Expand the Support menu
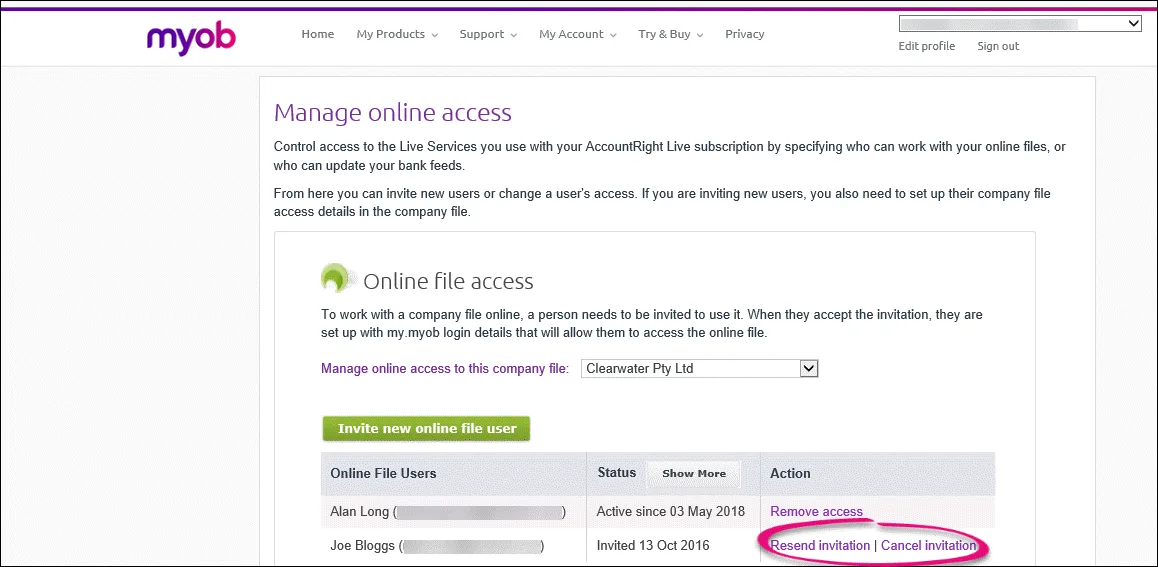 488,34
